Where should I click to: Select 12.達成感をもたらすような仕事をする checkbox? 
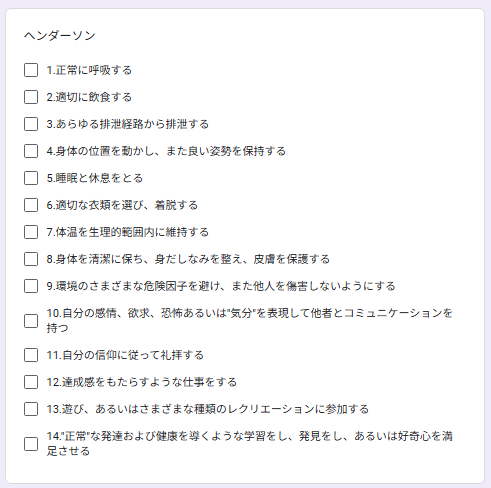[31, 382]
